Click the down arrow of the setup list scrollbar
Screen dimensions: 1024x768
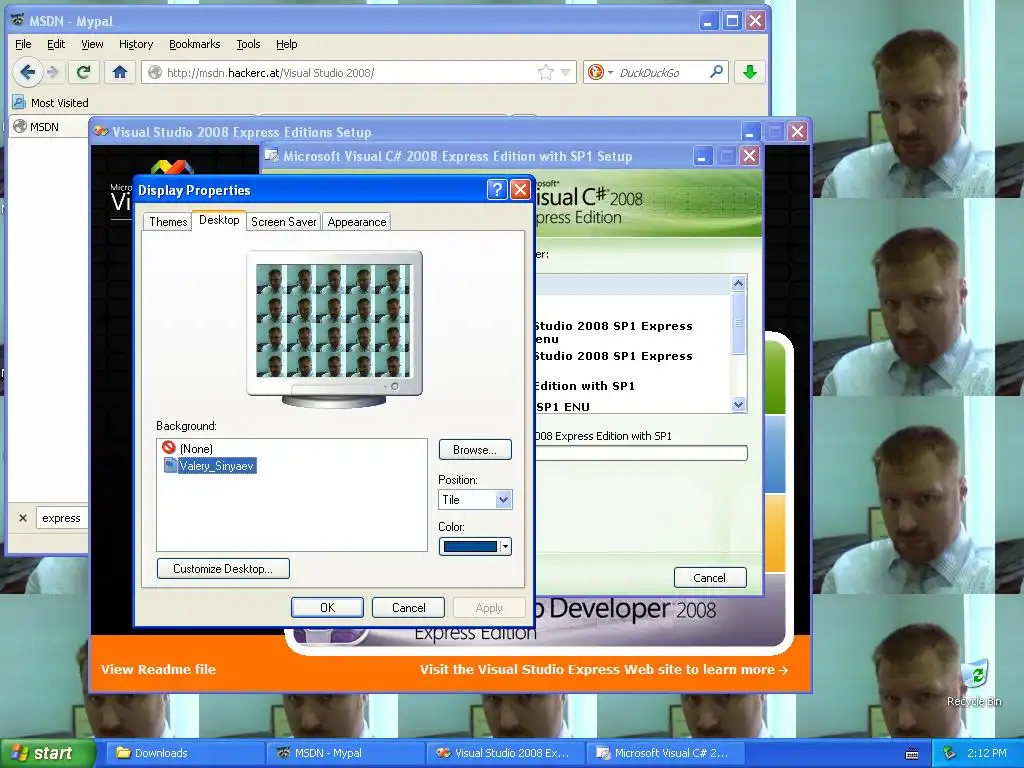[739, 405]
